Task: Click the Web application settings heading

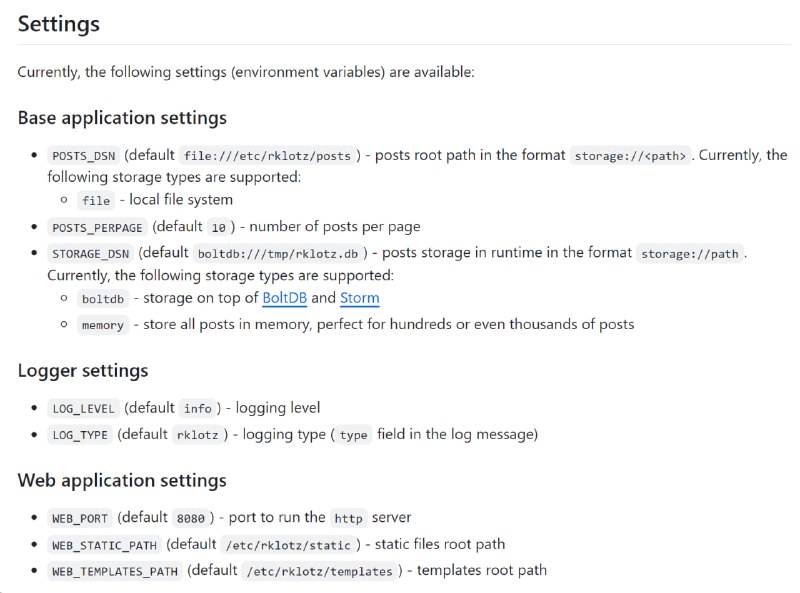Action: pos(122,480)
